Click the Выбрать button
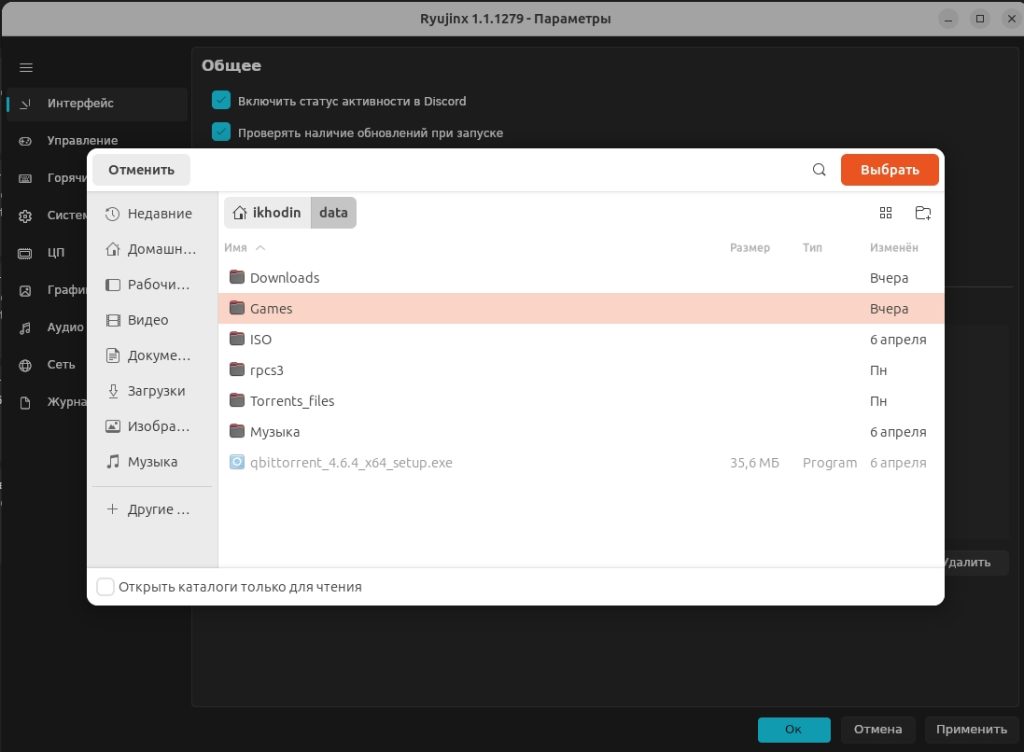This screenshot has width=1024, height=752. point(889,170)
